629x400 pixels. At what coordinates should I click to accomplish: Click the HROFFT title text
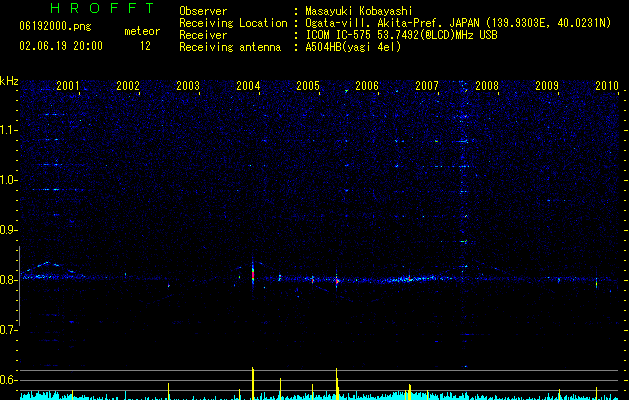pyautogui.click(x=103, y=8)
